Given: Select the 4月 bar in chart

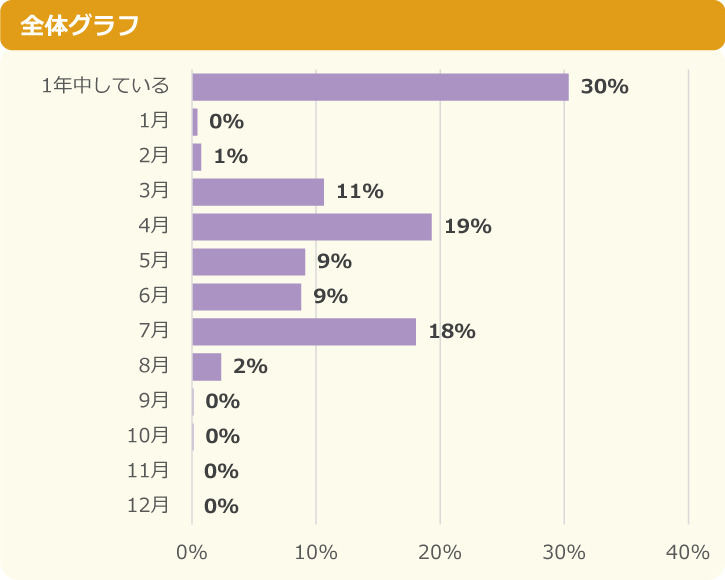Looking at the screenshot, I should click(312, 227).
